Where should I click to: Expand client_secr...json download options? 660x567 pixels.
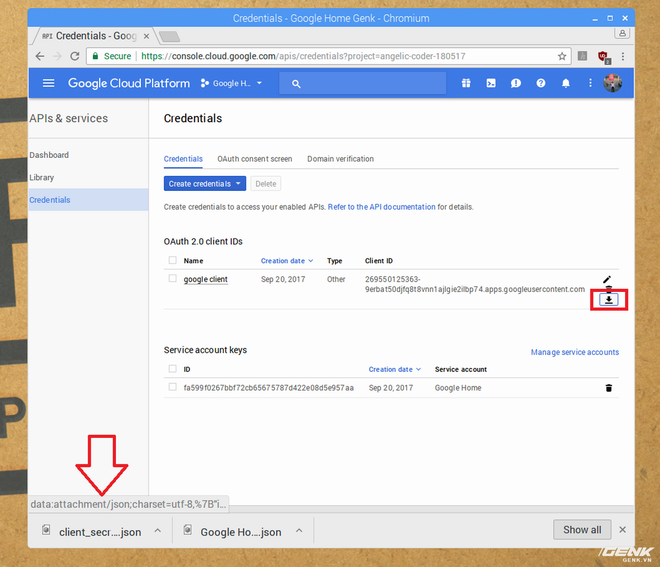pos(157,530)
